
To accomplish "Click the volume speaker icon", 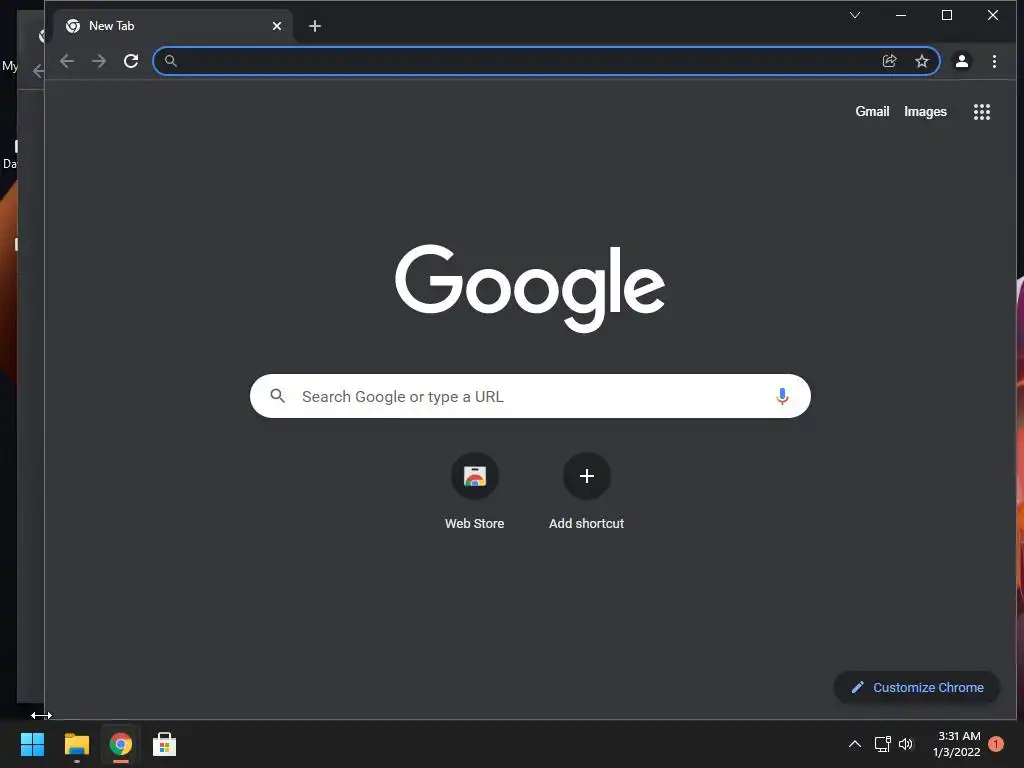I will [906, 744].
